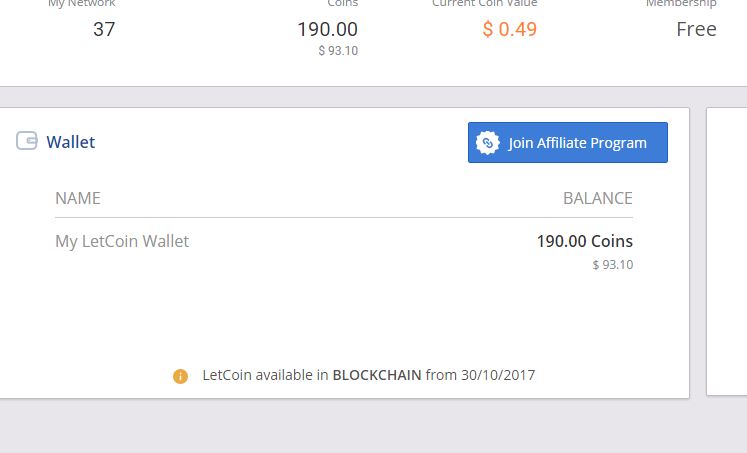Open the Wallet section heading
The image size is (747, 453).
click(x=70, y=142)
